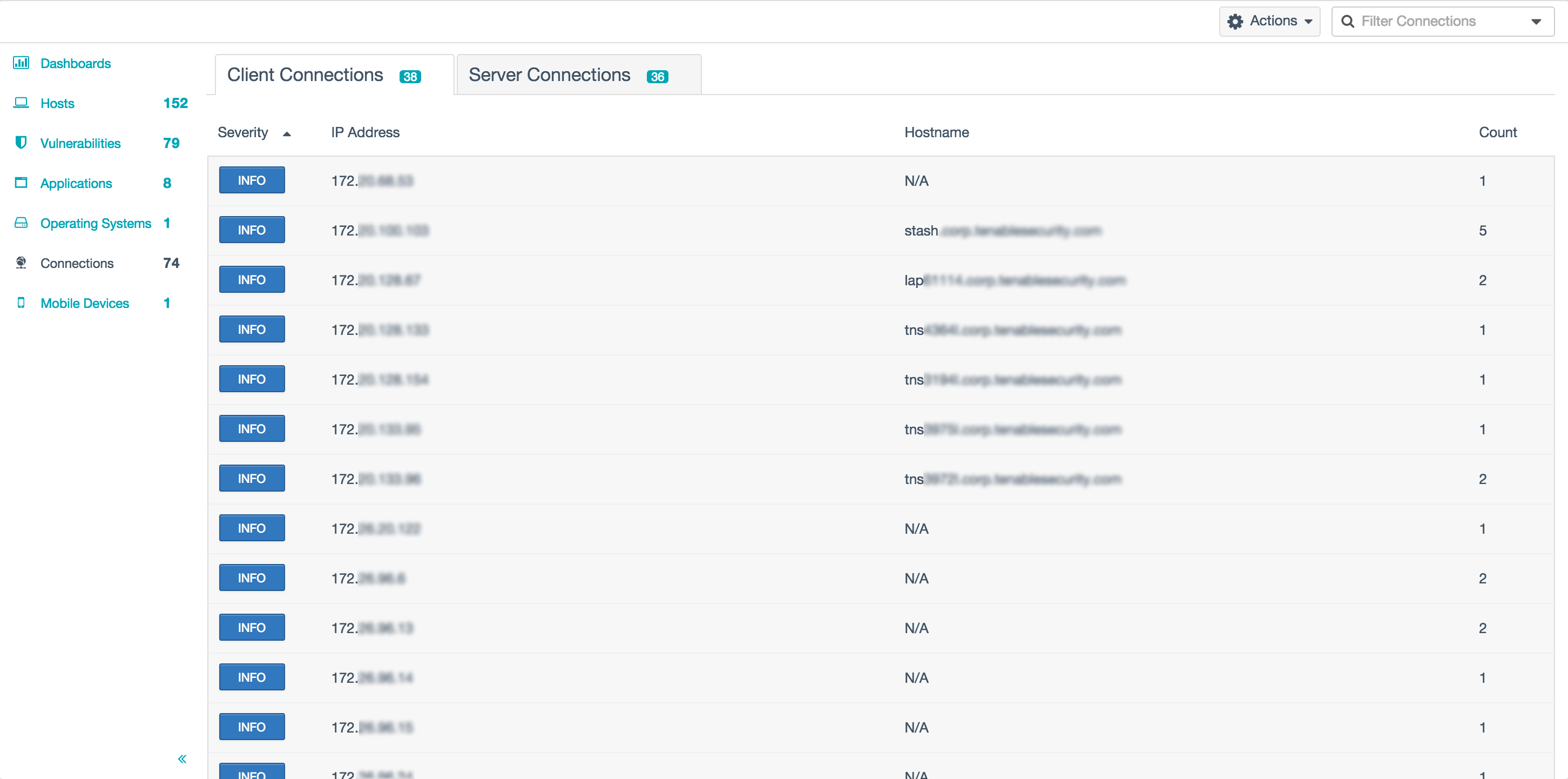
Task: Click the Vulnerabilities shield icon
Action: pos(21,143)
